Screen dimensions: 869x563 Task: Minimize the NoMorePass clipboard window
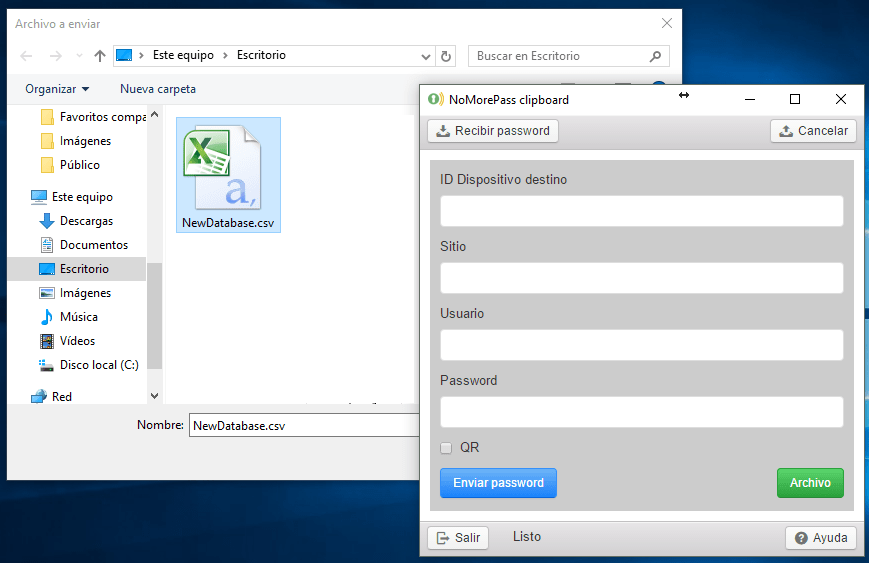(x=750, y=99)
